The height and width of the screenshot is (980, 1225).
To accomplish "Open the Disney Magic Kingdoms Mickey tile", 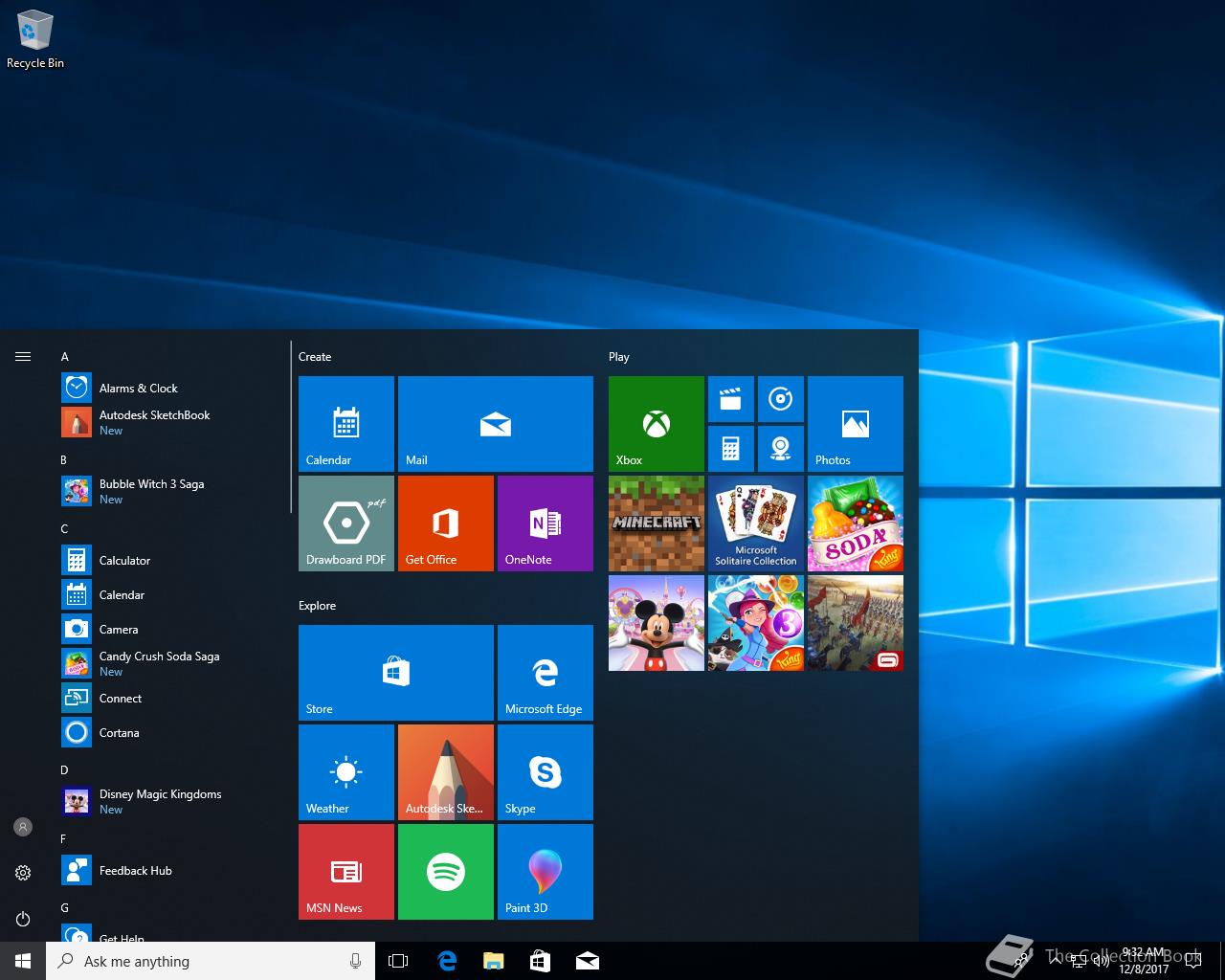I will 657,623.
